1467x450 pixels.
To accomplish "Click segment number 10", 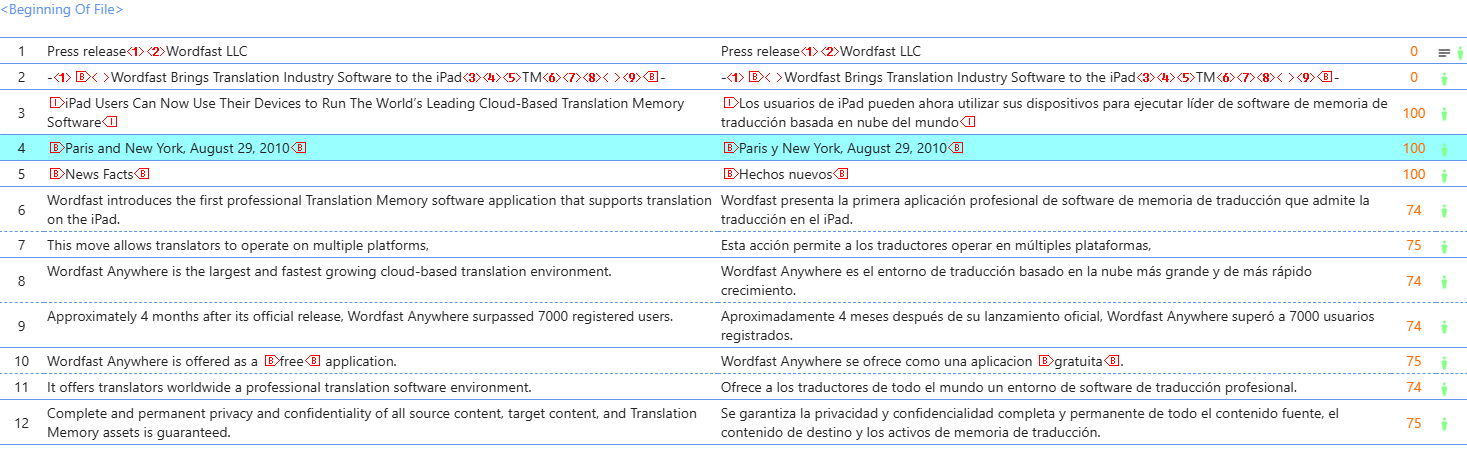I will tap(22, 361).
